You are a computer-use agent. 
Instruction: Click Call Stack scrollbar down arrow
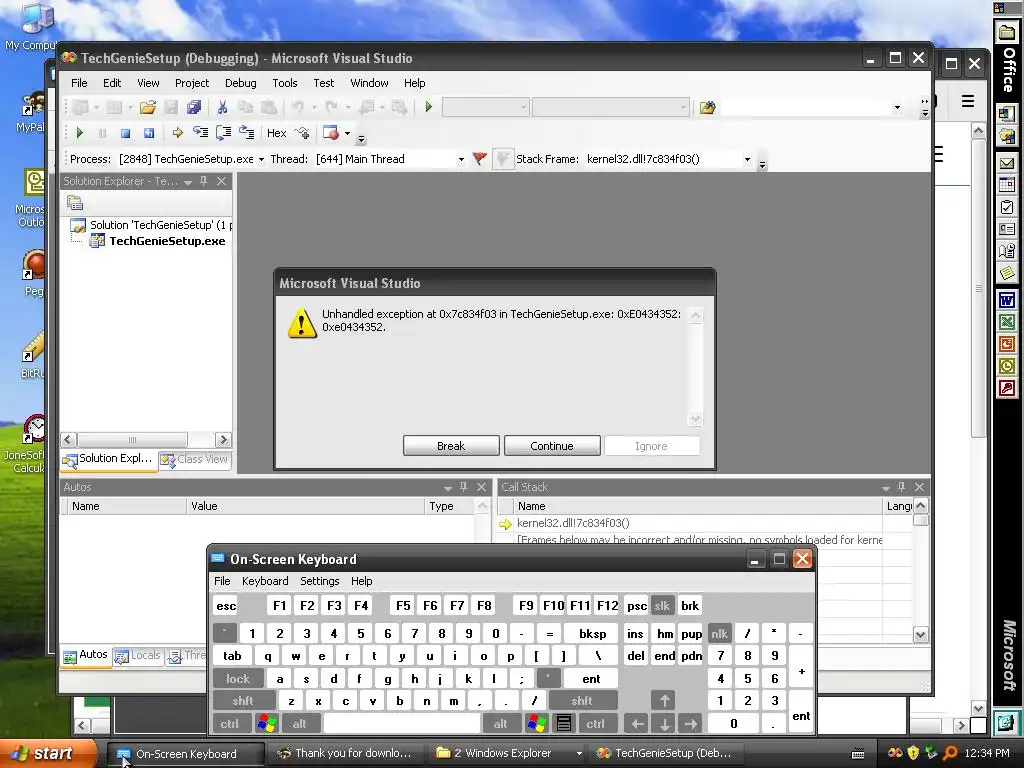[920, 634]
